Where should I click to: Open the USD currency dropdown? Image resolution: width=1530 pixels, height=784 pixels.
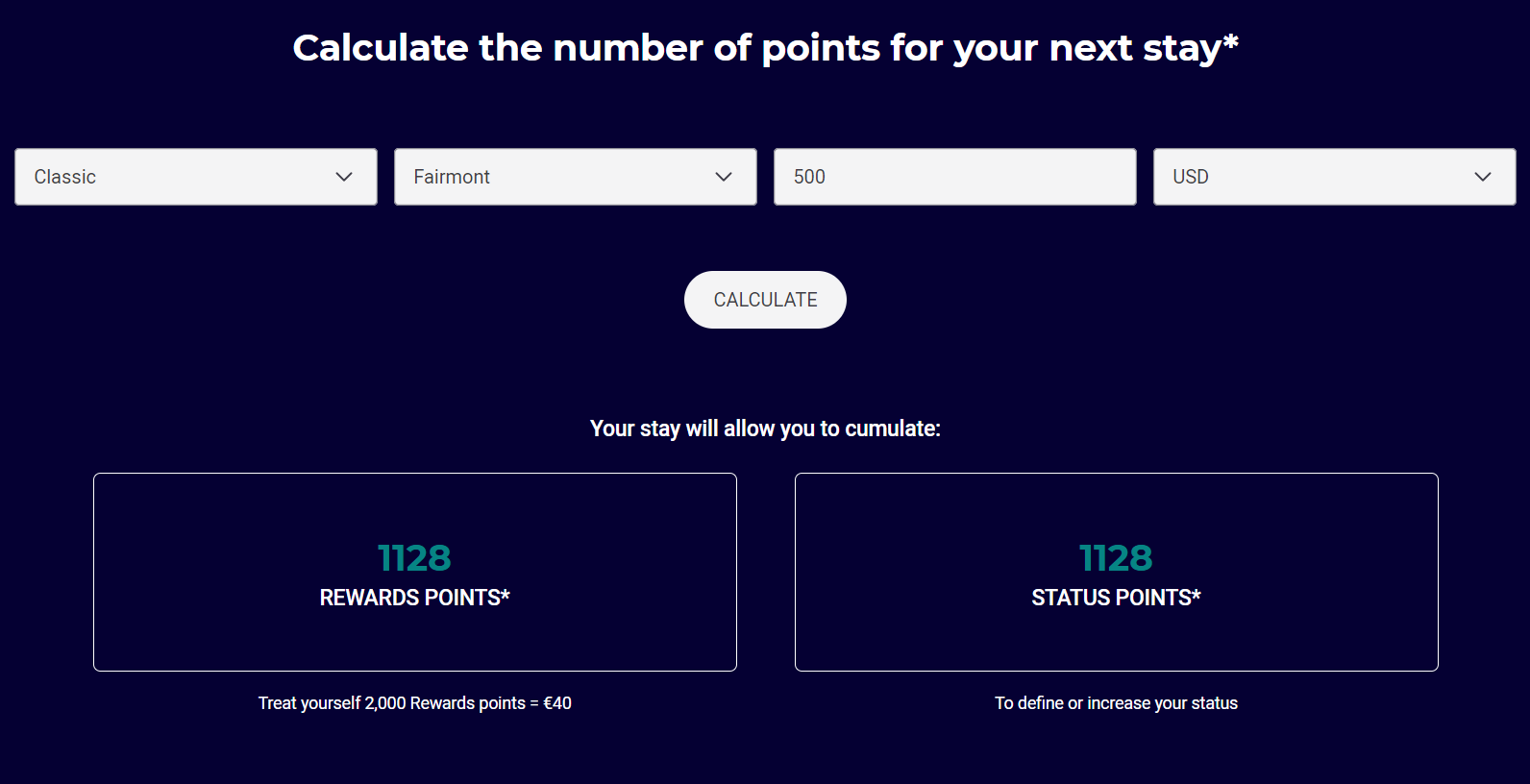point(1333,177)
